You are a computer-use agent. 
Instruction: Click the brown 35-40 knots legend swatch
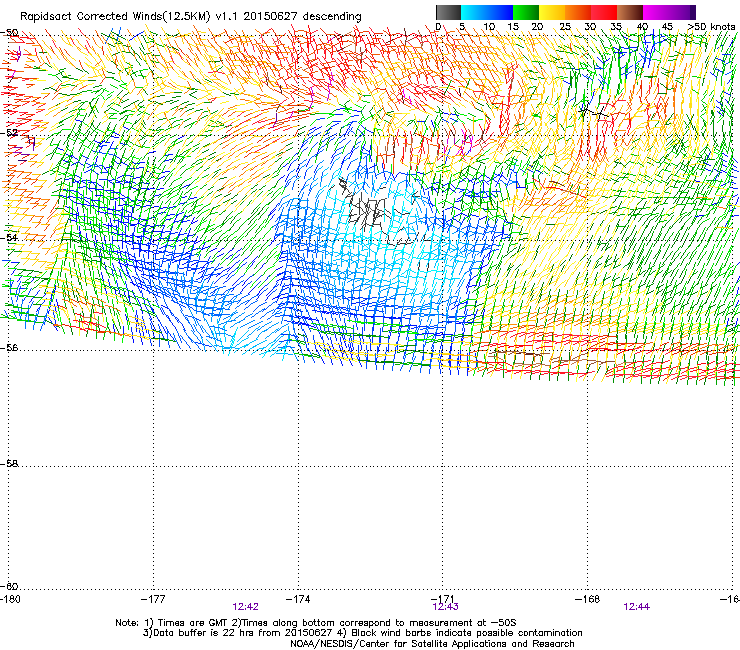(x=630, y=12)
